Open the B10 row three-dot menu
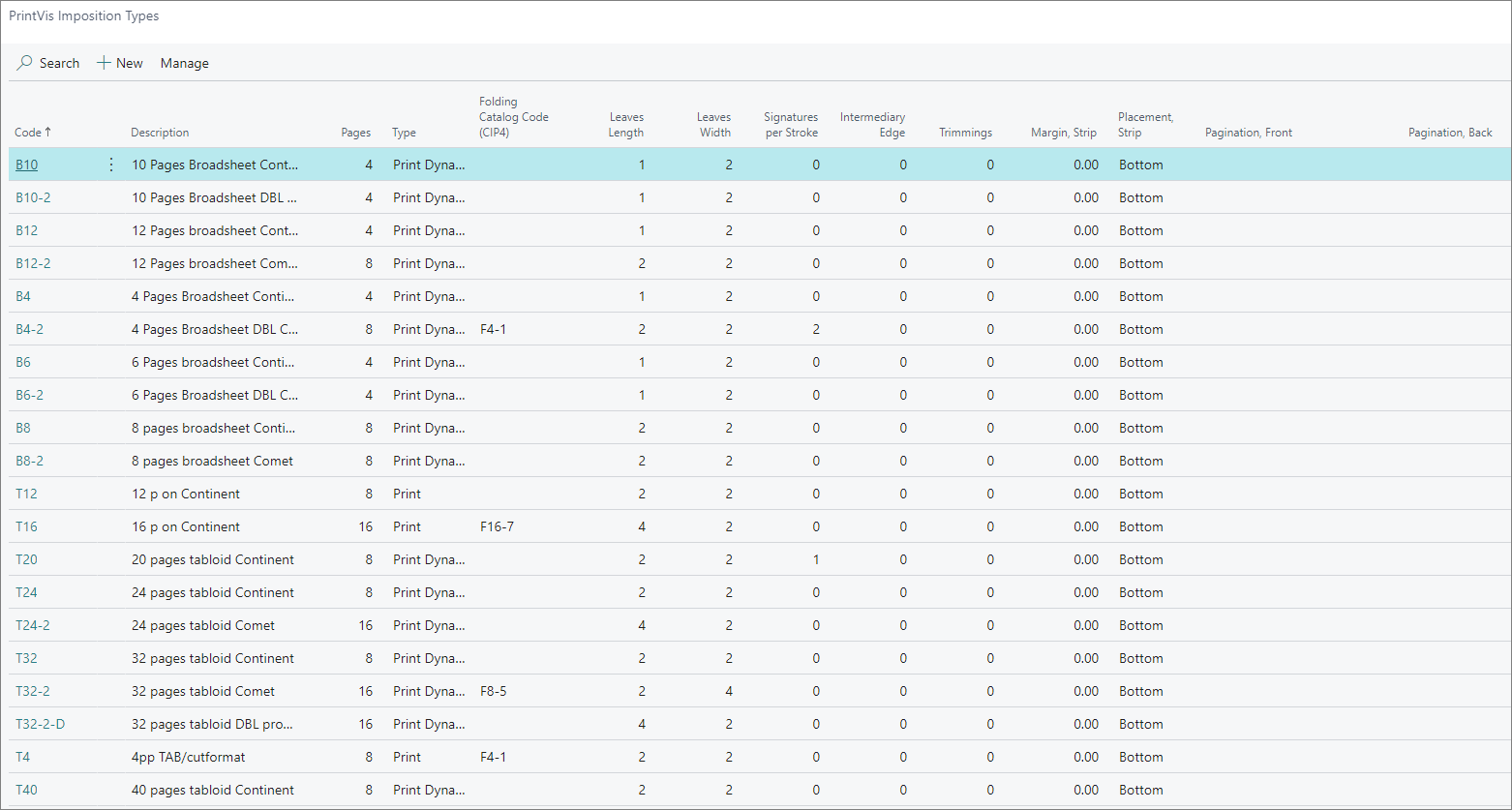The width and height of the screenshot is (1512, 810). [x=110, y=165]
